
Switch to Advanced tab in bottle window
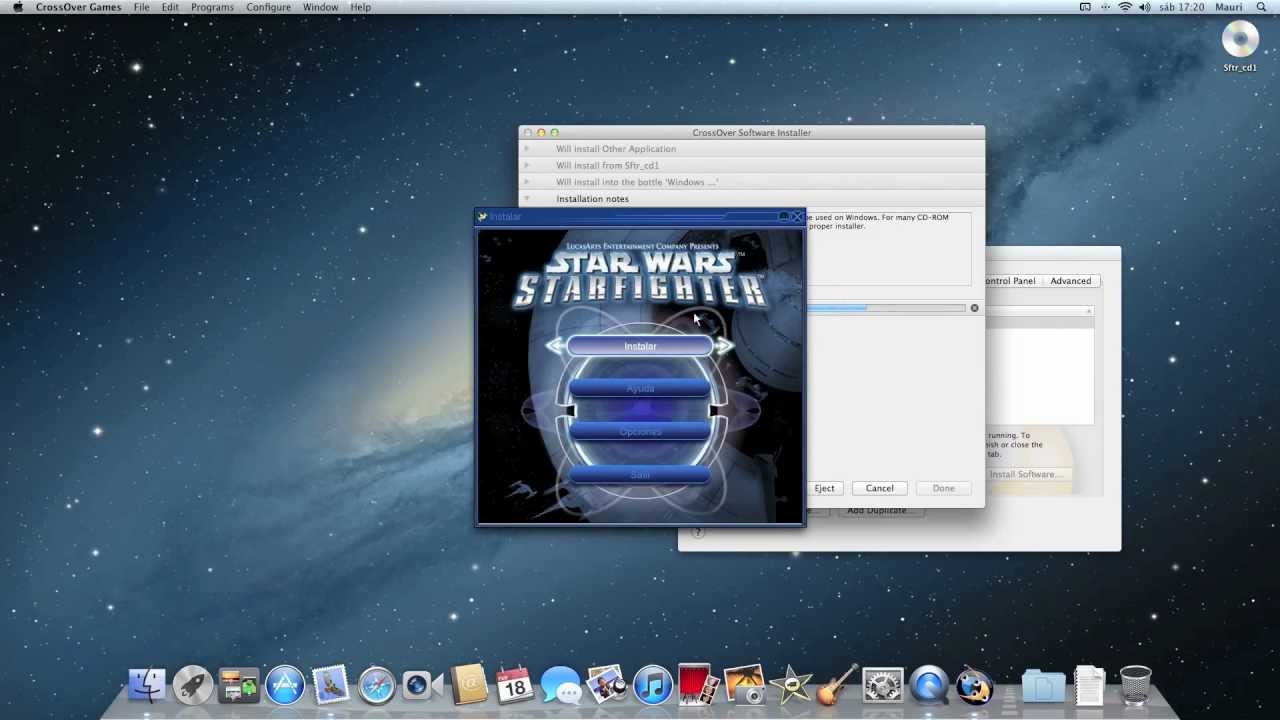pos(1070,281)
